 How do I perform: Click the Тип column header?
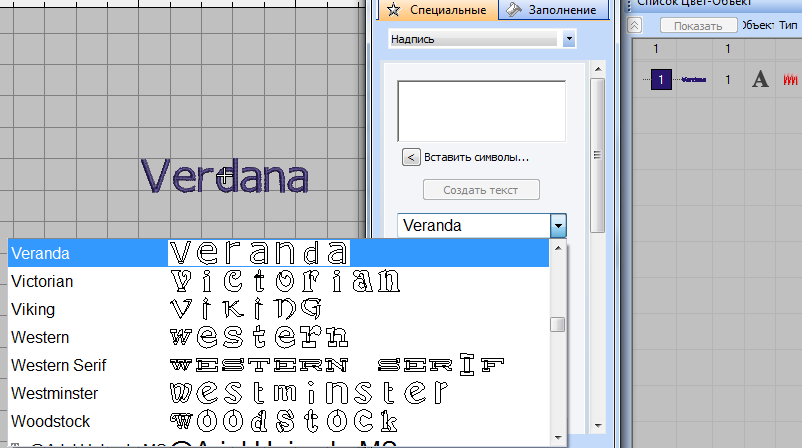click(788, 25)
